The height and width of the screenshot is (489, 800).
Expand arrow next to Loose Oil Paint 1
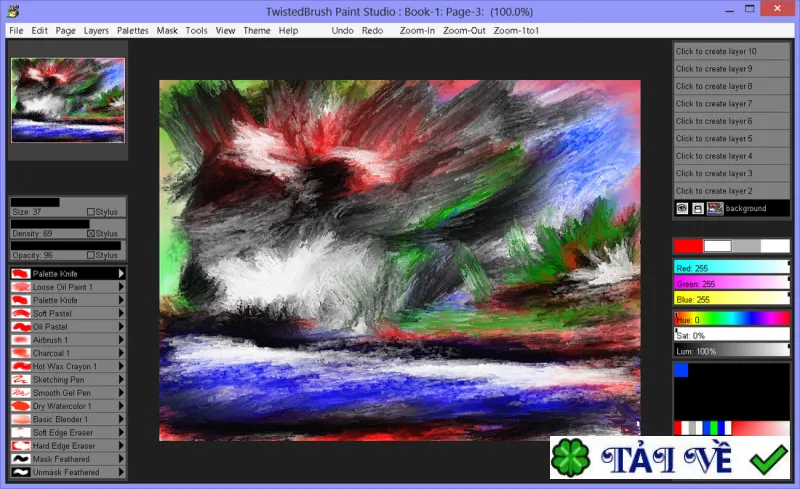121,287
